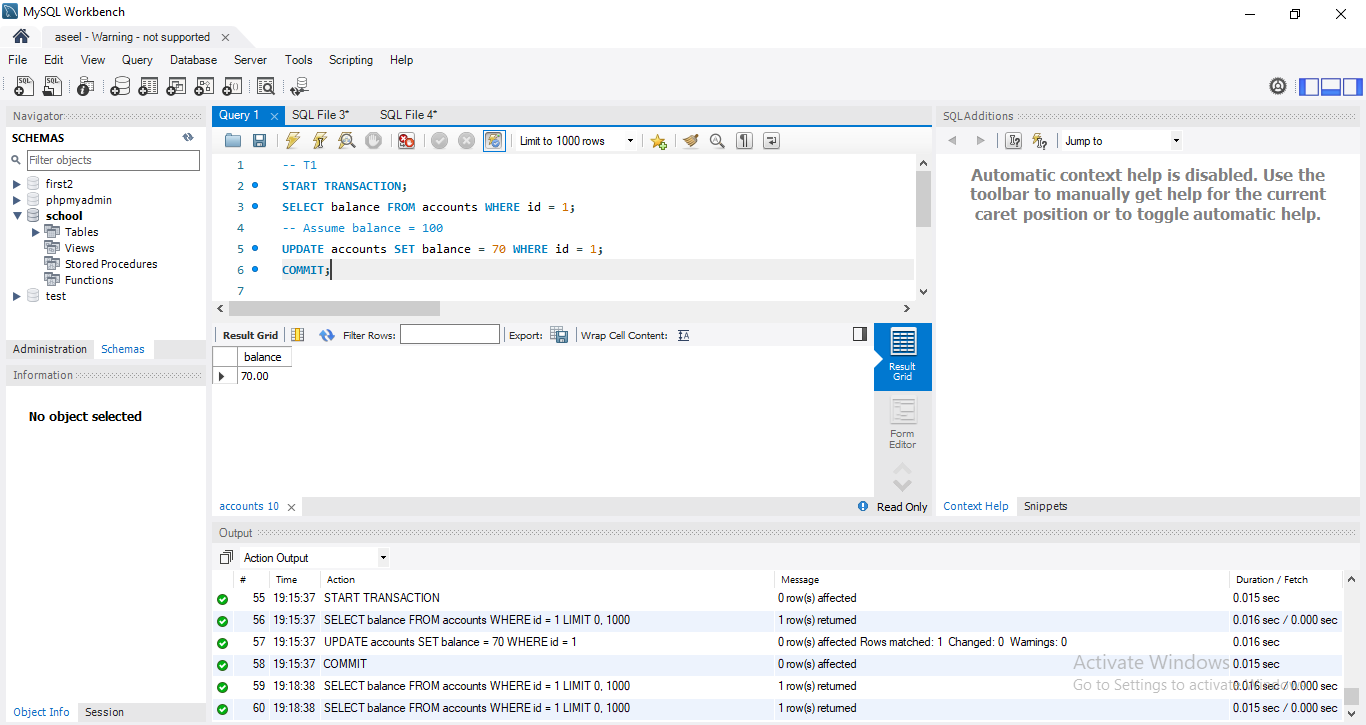Image resolution: width=1366 pixels, height=725 pixels.
Task: Switch to the Administration tab in Navigator
Action: pyautogui.click(x=50, y=349)
